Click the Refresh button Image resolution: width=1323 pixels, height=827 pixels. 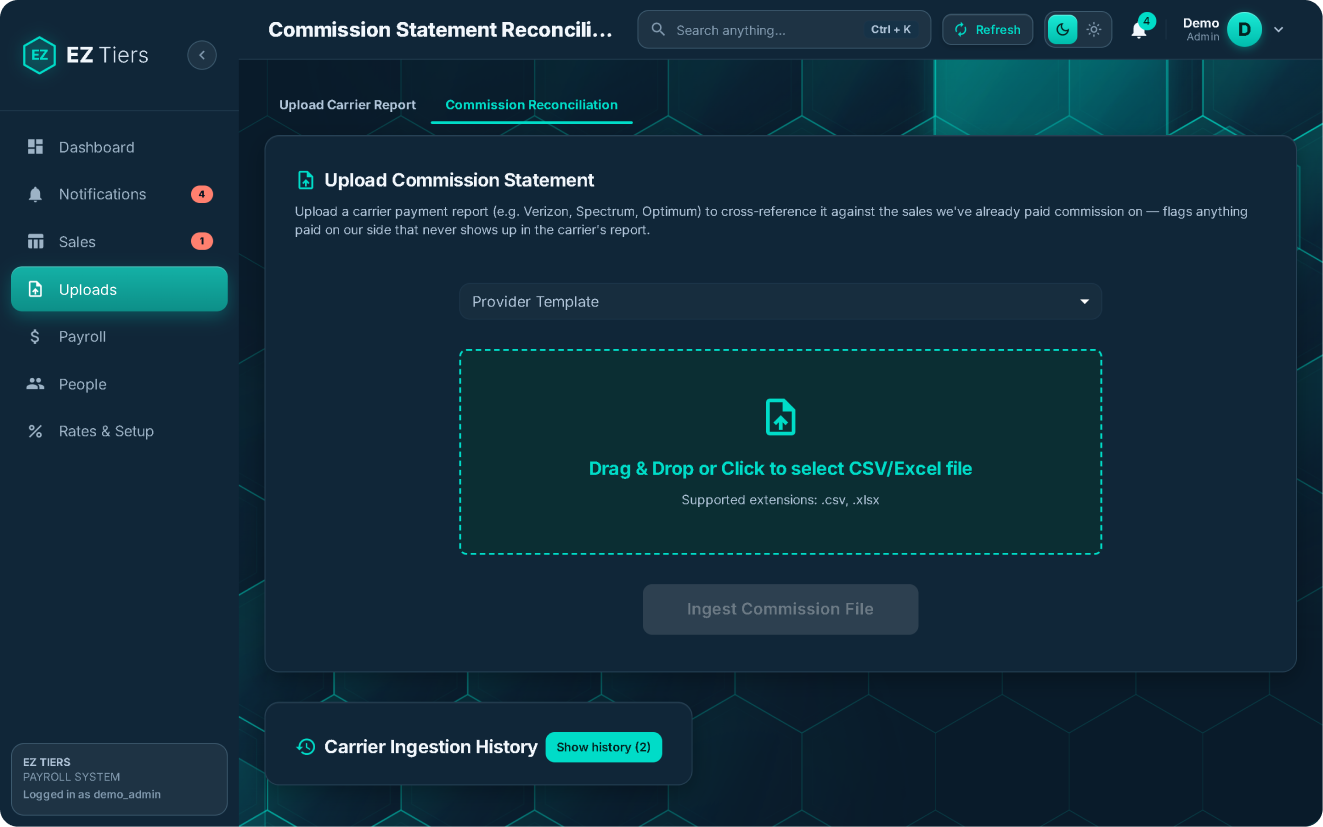(x=987, y=30)
